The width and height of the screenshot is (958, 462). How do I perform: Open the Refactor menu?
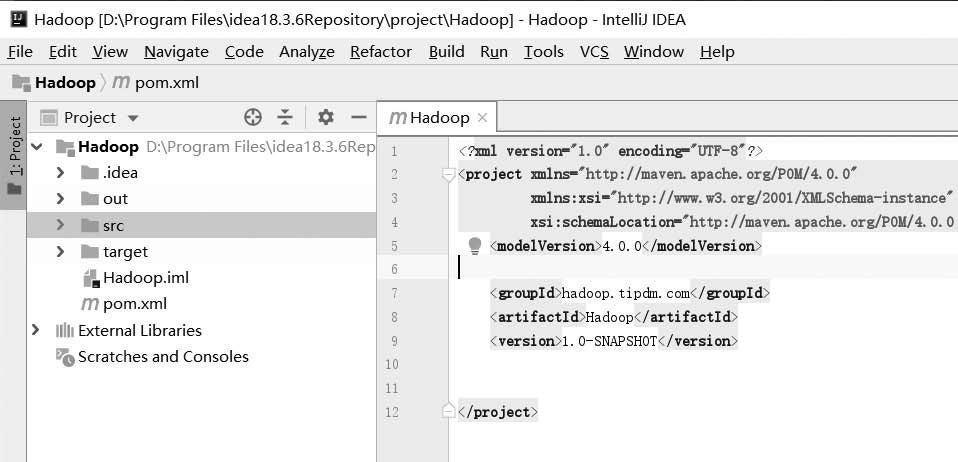tap(381, 52)
